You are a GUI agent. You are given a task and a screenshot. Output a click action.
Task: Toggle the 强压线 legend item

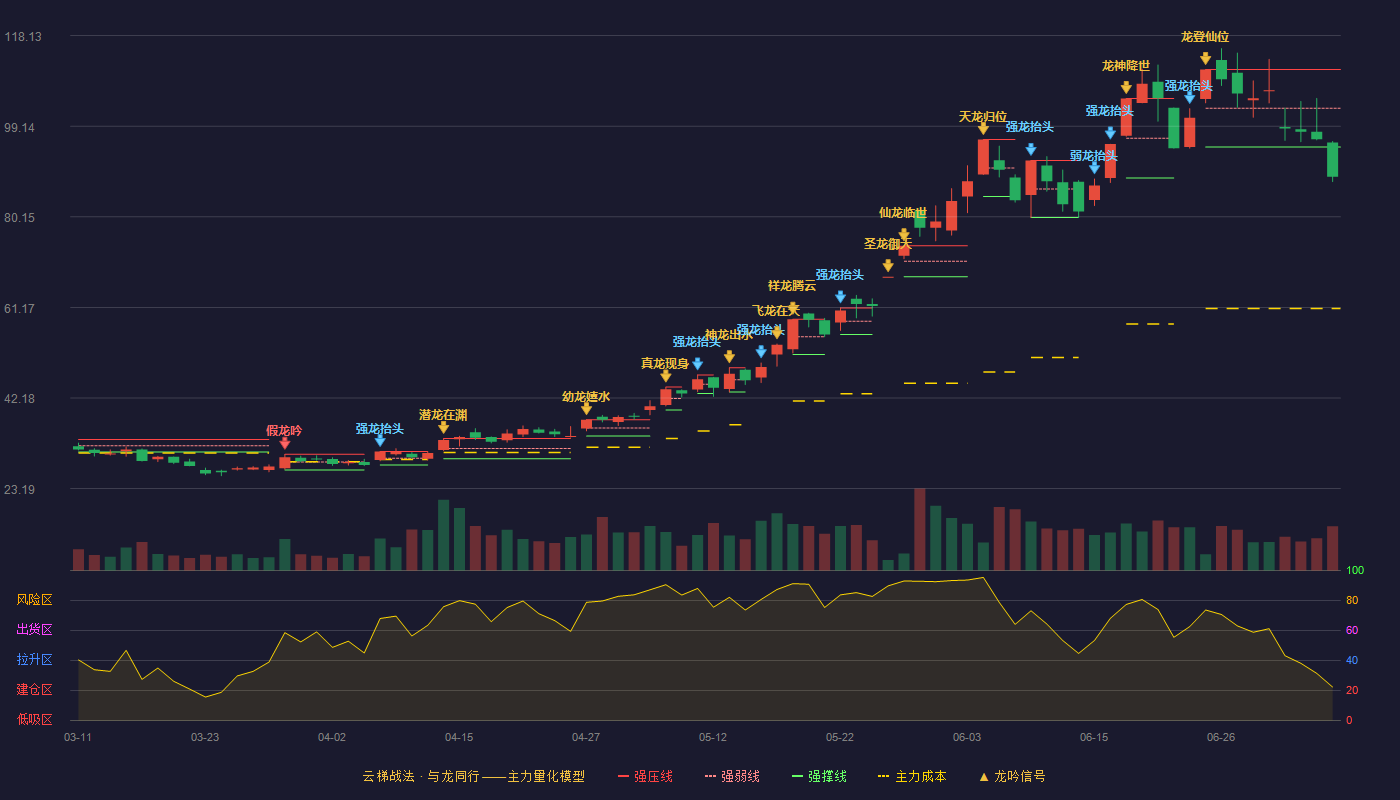[x=645, y=776]
